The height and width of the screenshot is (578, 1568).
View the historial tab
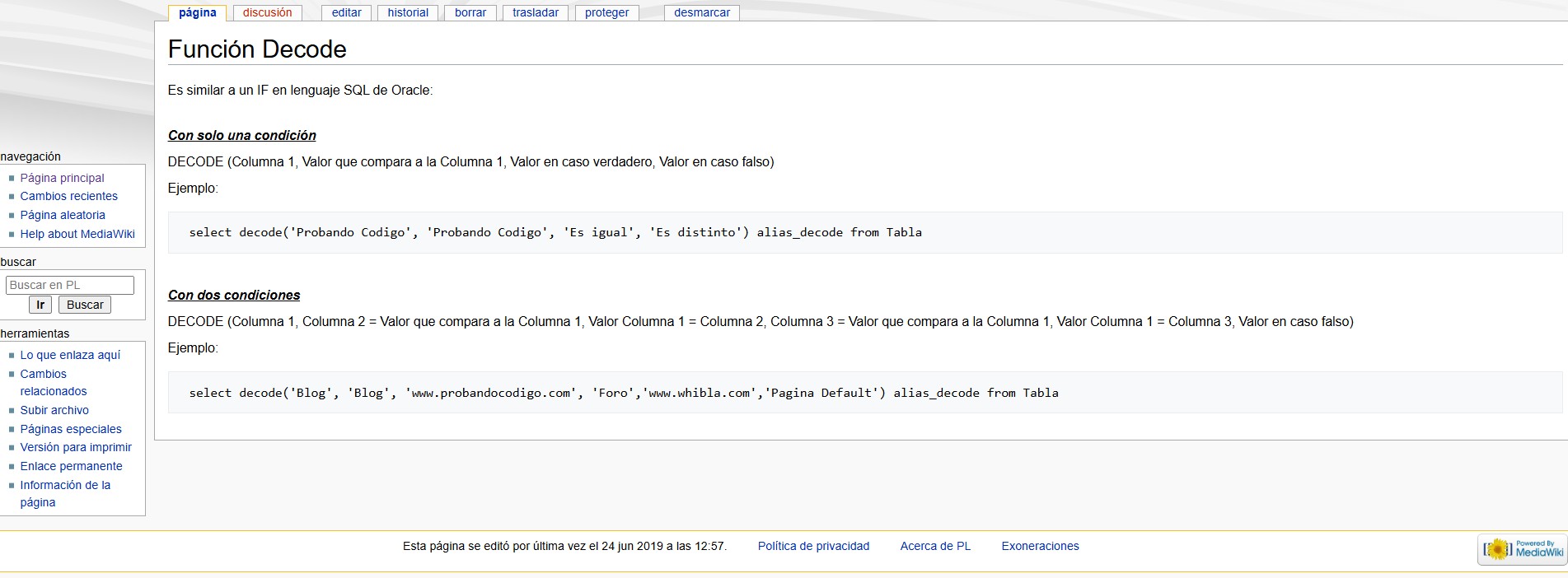(x=408, y=12)
